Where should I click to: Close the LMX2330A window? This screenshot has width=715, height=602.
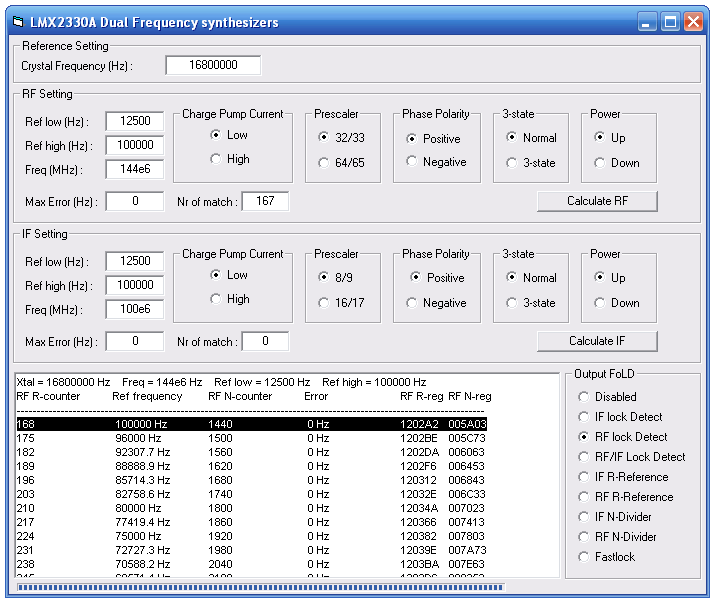click(x=694, y=22)
